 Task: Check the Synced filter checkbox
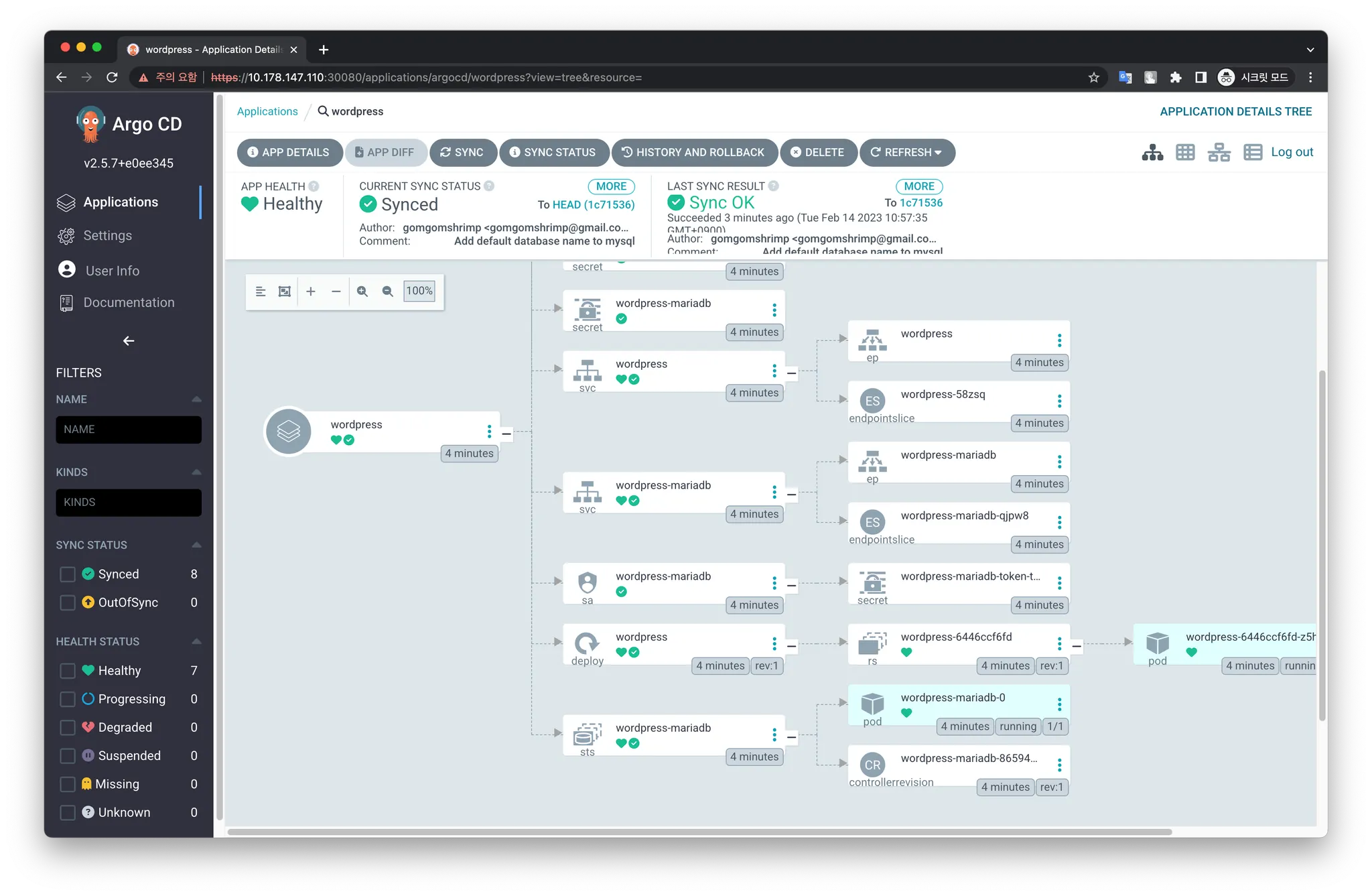pyautogui.click(x=68, y=574)
